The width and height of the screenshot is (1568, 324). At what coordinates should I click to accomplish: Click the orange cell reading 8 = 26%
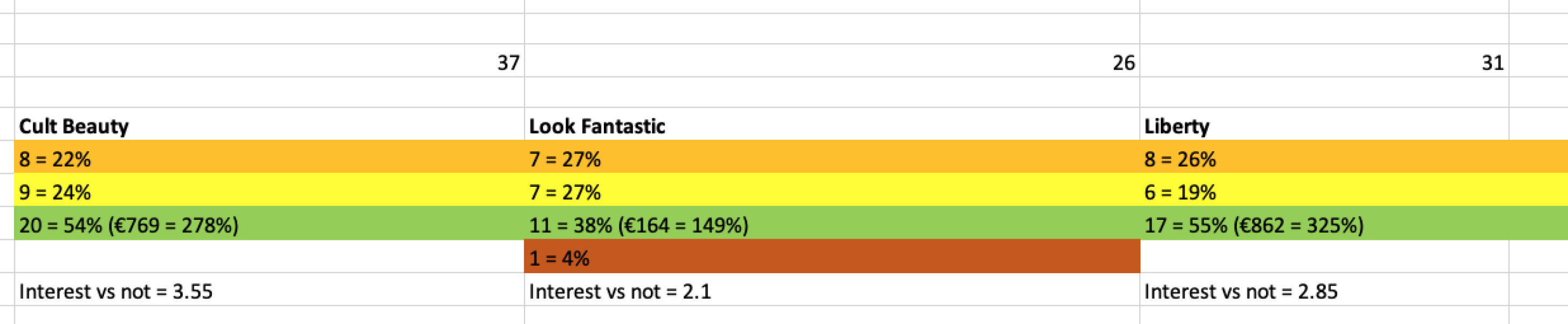click(x=1324, y=159)
